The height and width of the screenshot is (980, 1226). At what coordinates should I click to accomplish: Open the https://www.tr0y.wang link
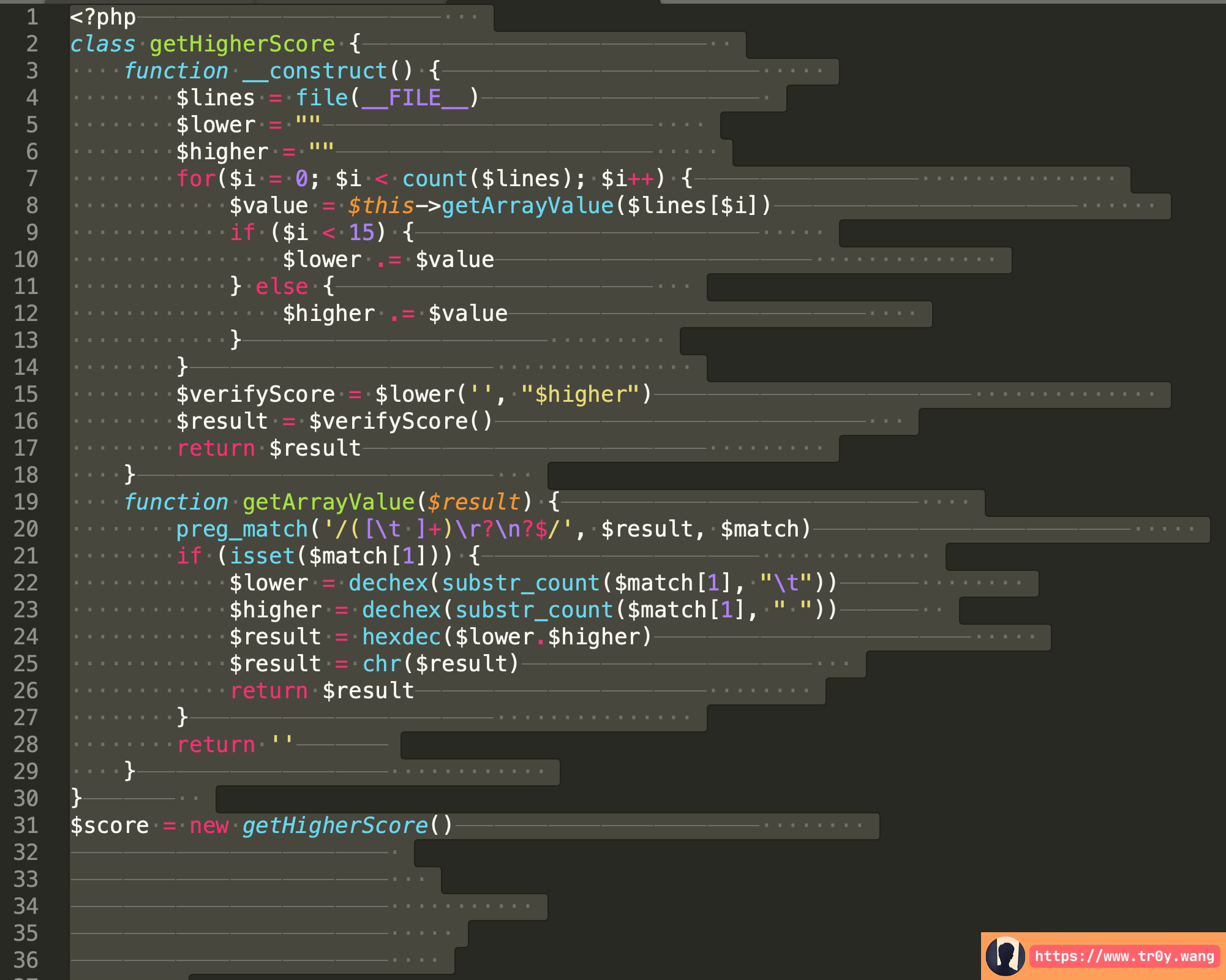tap(1124, 956)
